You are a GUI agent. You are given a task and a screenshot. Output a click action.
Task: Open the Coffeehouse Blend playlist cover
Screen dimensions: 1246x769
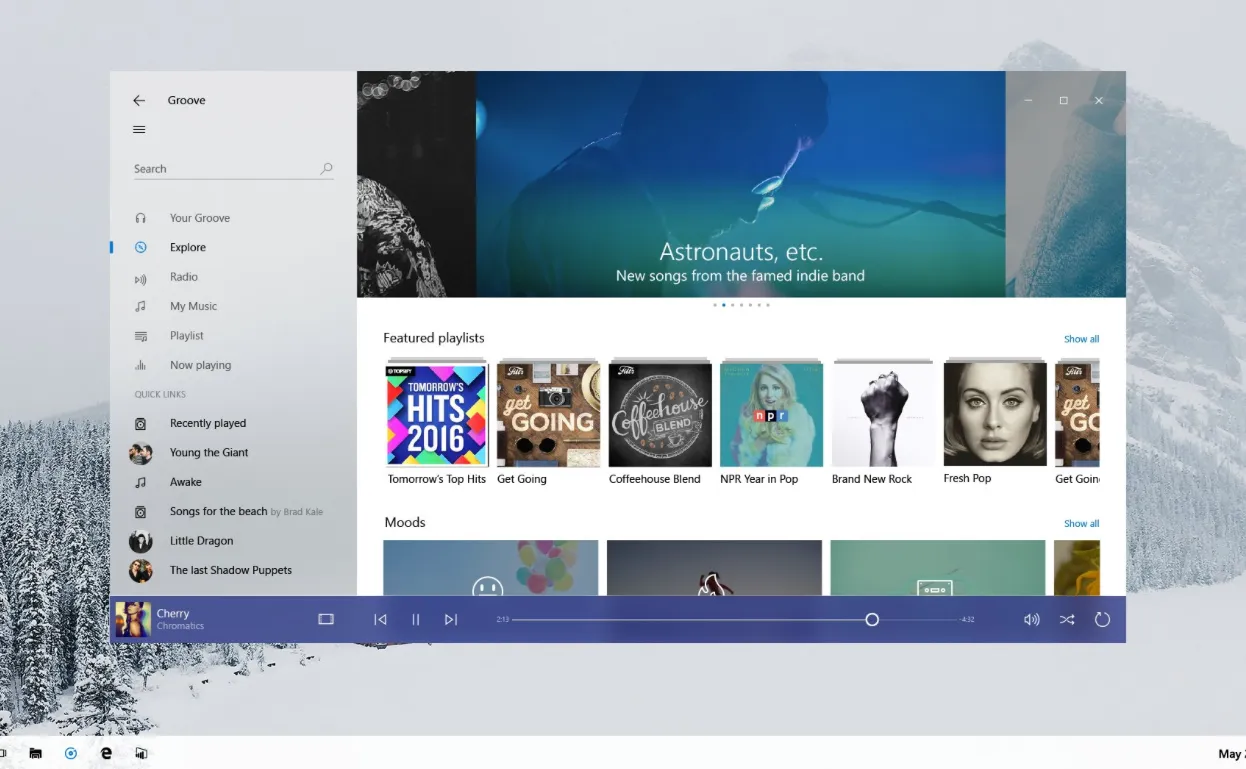pos(660,414)
